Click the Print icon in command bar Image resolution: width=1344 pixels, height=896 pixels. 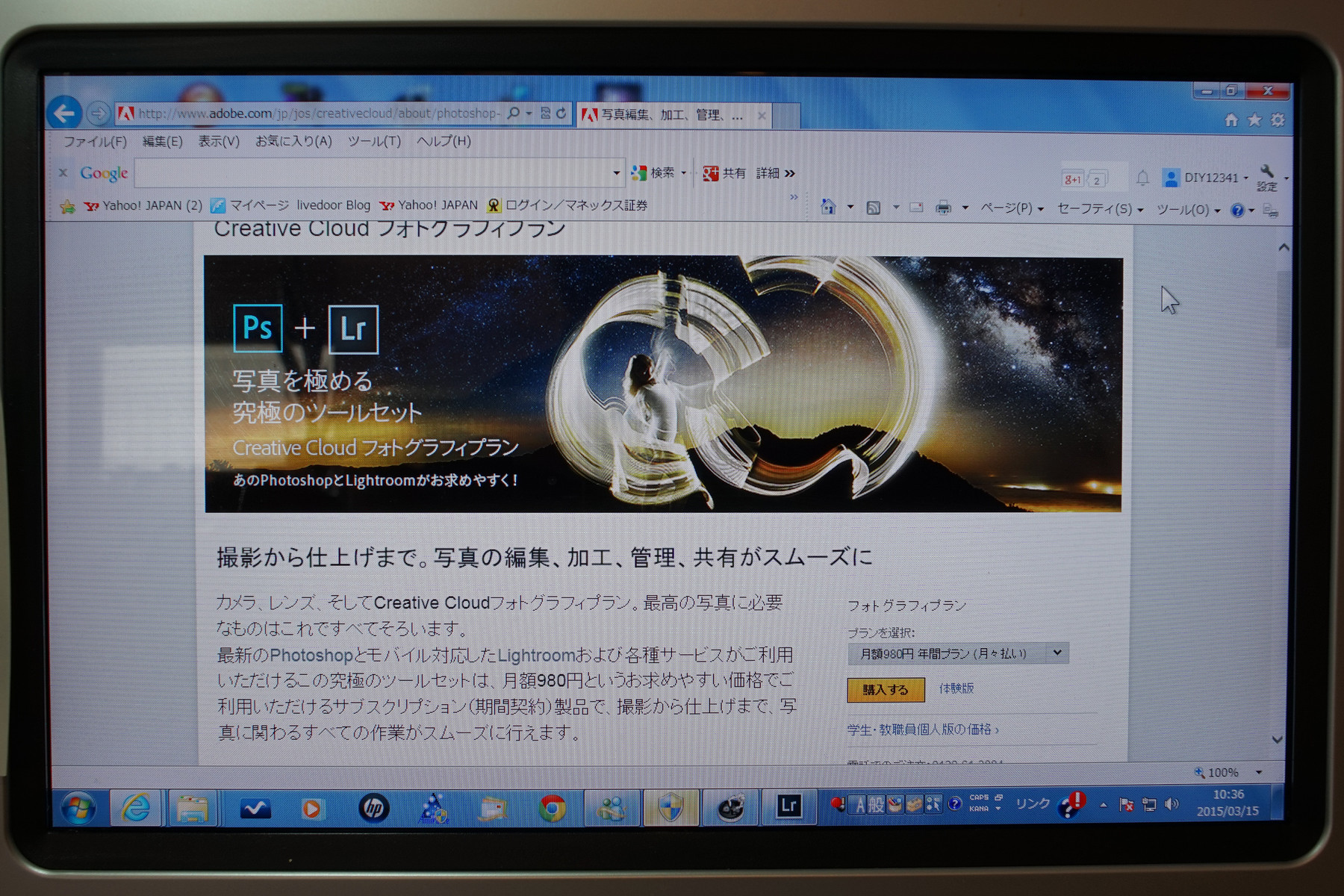(944, 208)
